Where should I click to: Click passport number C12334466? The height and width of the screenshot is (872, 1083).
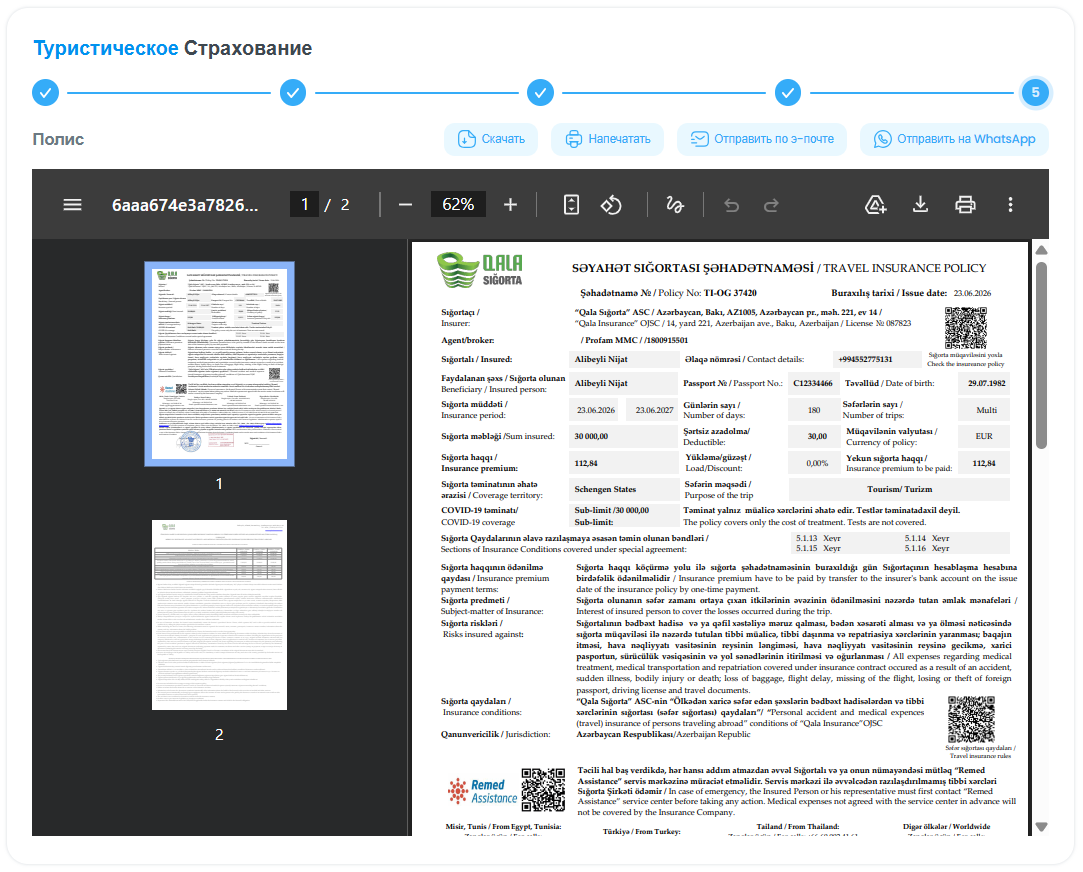(x=813, y=383)
